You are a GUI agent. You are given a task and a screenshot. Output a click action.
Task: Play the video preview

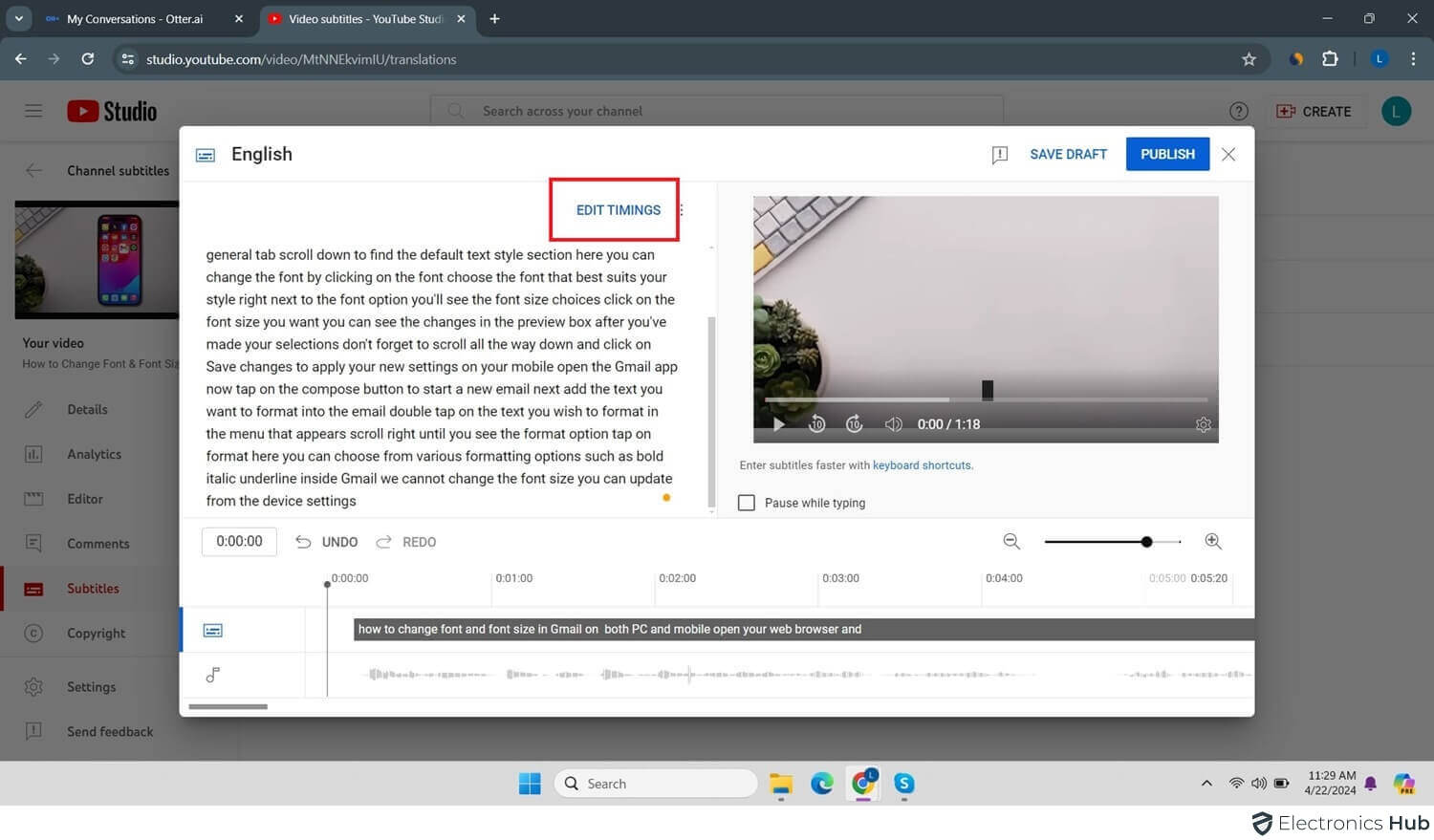click(778, 424)
